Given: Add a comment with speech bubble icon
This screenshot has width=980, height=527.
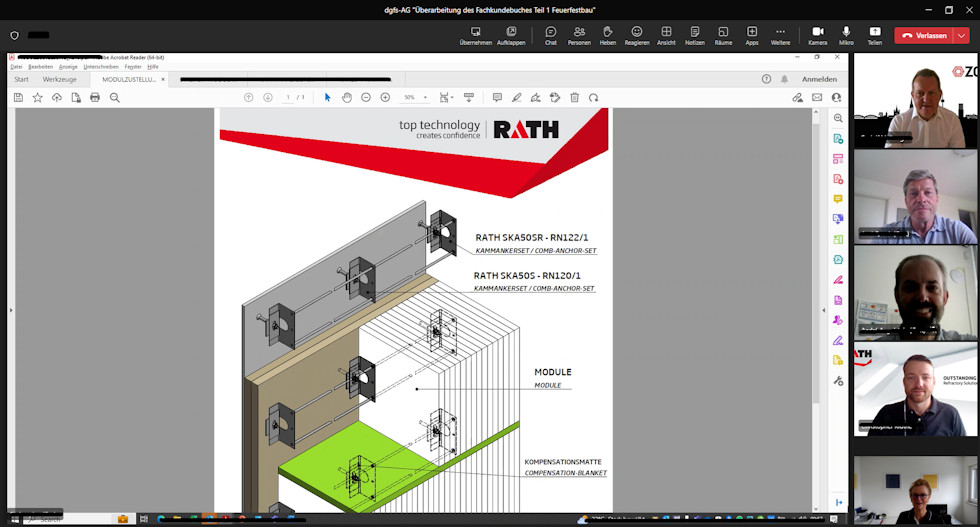Looking at the screenshot, I should click(498, 98).
